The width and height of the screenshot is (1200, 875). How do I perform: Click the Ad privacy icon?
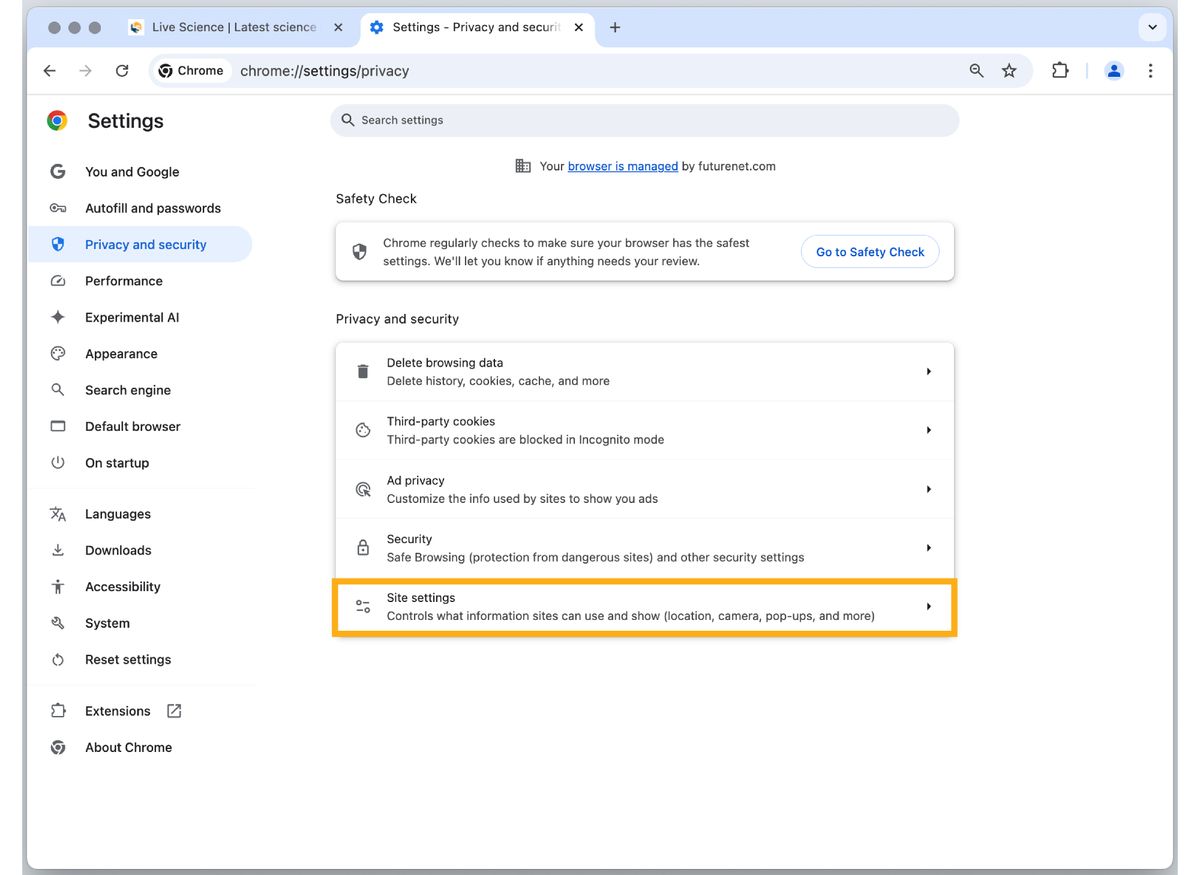(363, 489)
